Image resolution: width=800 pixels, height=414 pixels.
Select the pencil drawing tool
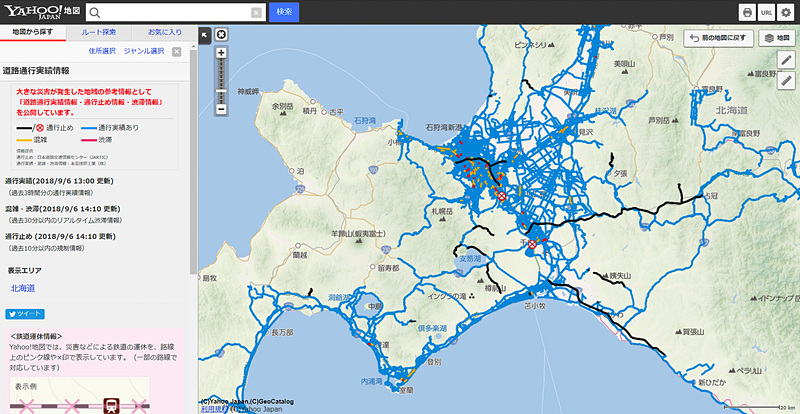click(786, 60)
